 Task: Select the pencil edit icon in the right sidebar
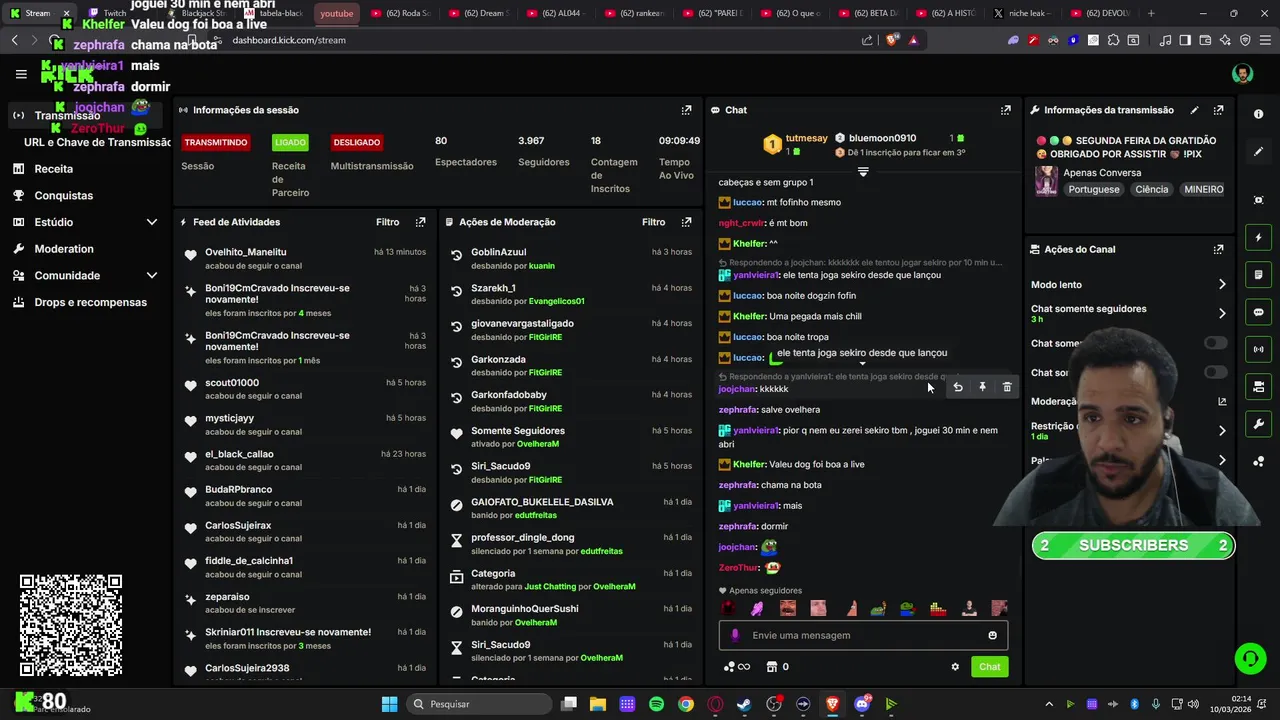[x=1258, y=152]
